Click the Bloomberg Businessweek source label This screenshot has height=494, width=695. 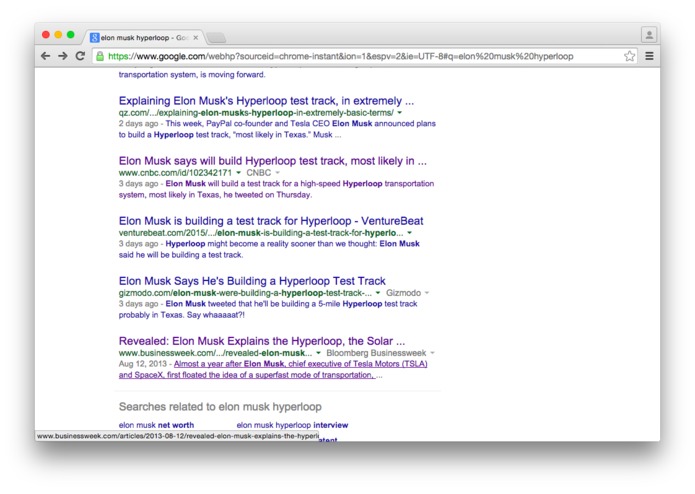[x=376, y=353]
